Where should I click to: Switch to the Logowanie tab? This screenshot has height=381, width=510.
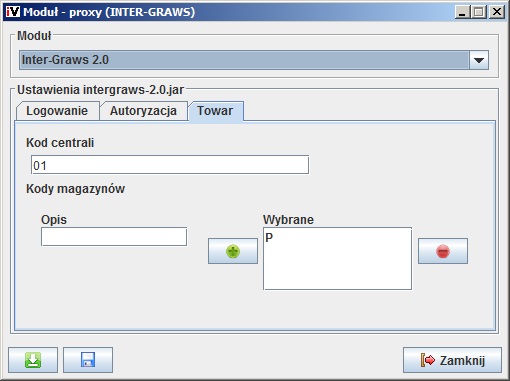tap(57, 111)
